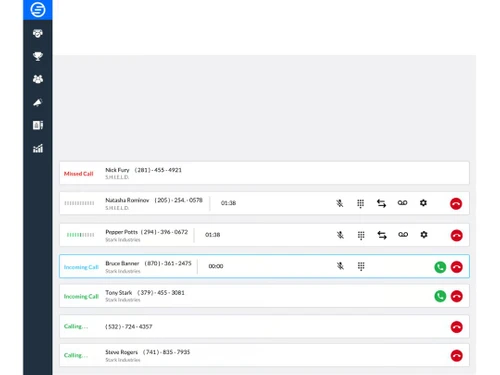
Task: Click Natasha Rominov contact name
Action: coord(127,200)
